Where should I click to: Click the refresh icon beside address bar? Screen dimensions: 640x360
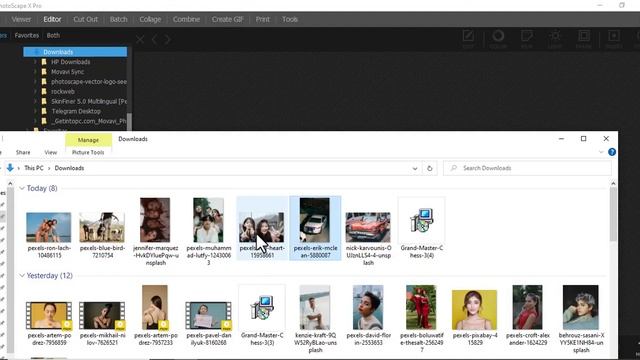click(x=429, y=168)
